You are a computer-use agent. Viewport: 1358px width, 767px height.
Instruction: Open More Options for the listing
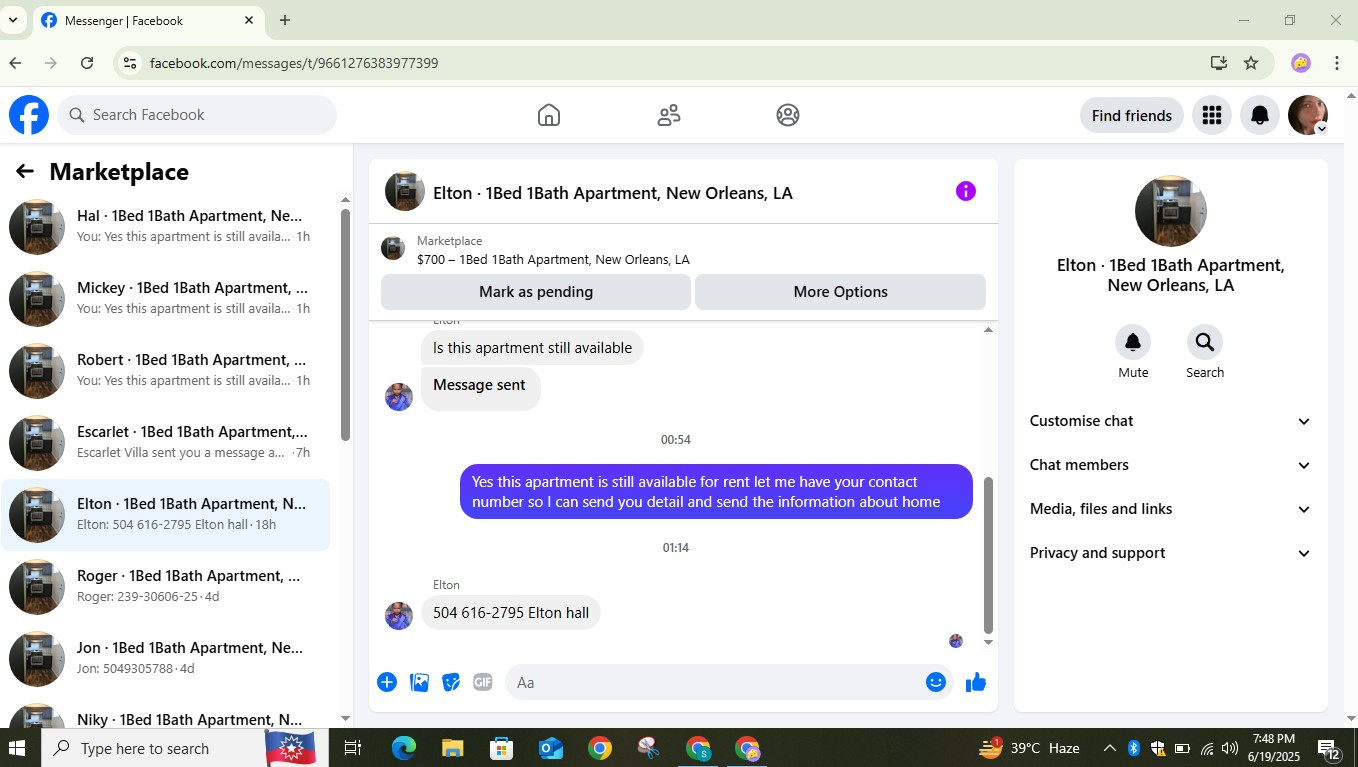click(x=840, y=292)
